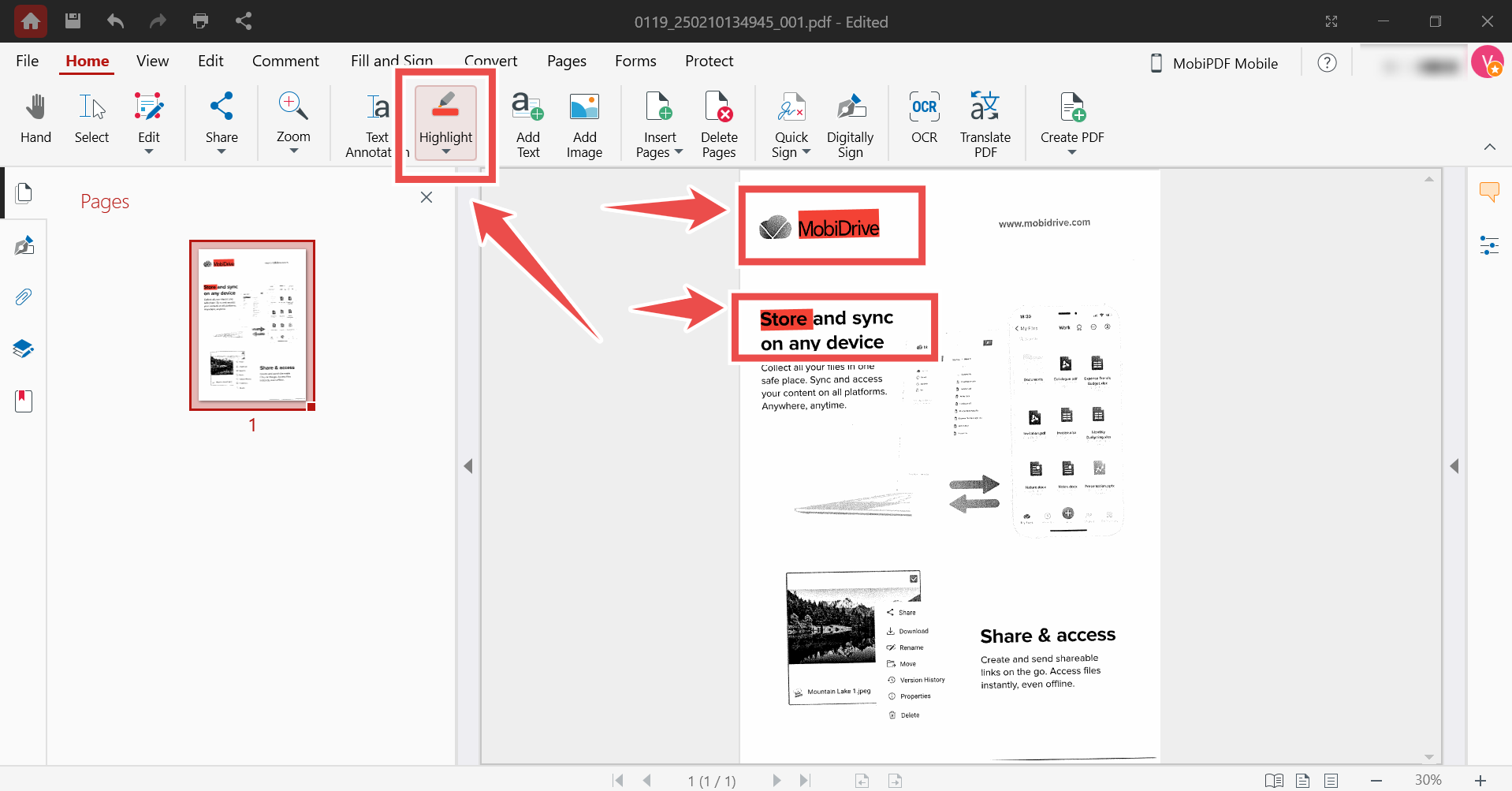Open the Attachments panel
Image resolution: width=1512 pixels, height=791 pixels.
click(24, 297)
